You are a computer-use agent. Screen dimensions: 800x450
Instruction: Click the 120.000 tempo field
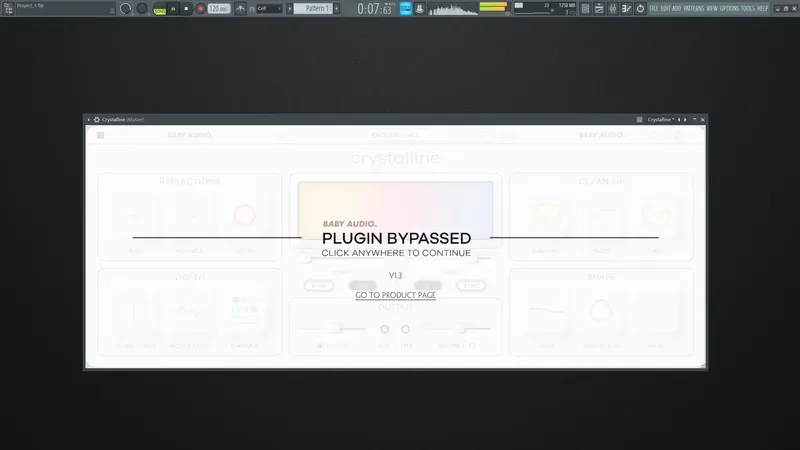click(x=219, y=9)
